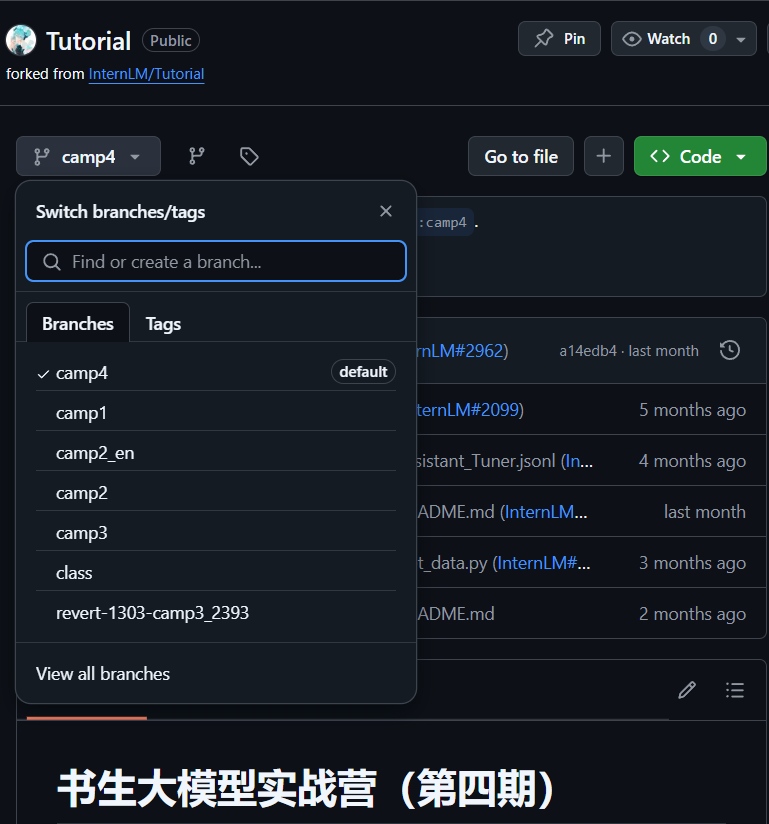The height and width of the screenshot is (824, 769).
Task: Switch to the Tags tab
Action: pyautogui.click(x=163, y=324)
